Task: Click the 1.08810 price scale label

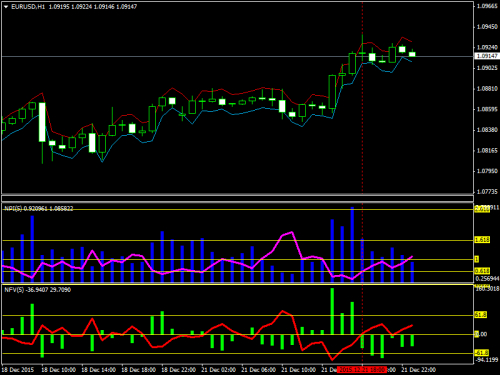Action: point(487,88)
